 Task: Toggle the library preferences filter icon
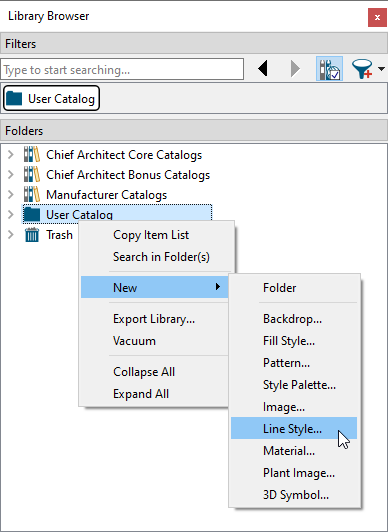[329, 69]
